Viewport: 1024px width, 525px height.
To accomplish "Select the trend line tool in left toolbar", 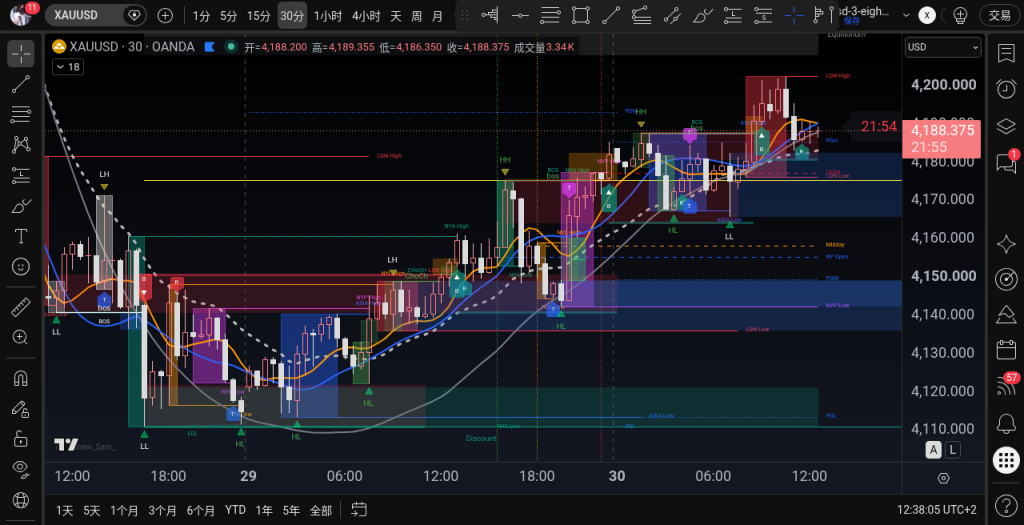I will tap(21, 84).
